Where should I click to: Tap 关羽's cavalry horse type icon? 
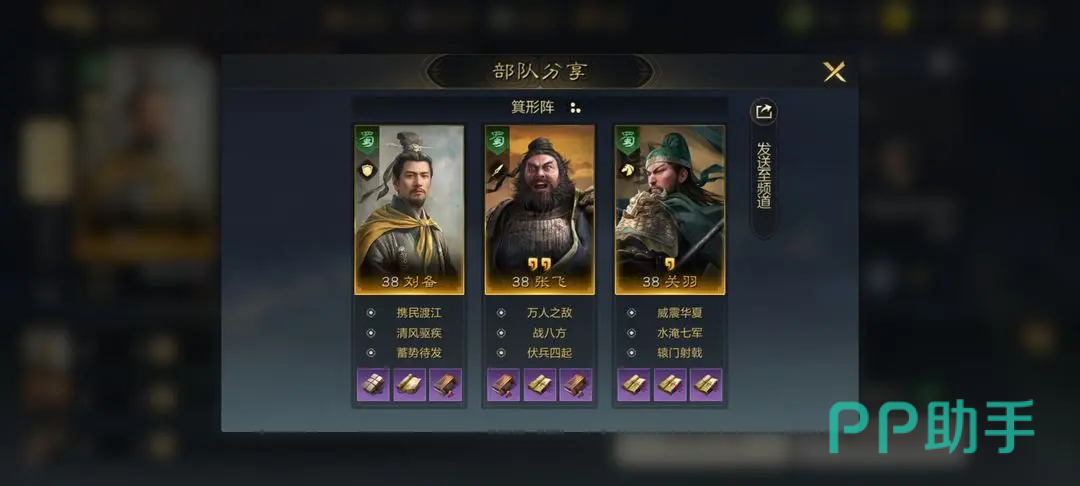tap(627, 170)
